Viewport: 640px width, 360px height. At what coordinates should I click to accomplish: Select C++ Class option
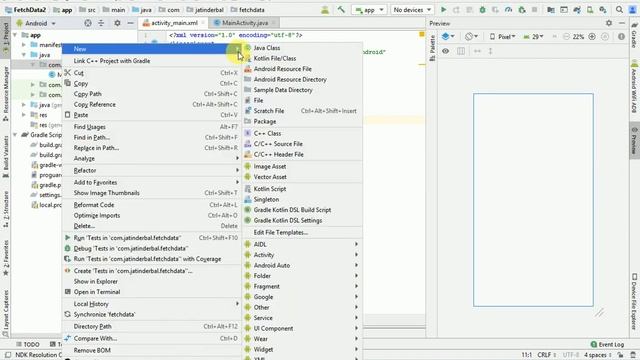click(302, 133)
